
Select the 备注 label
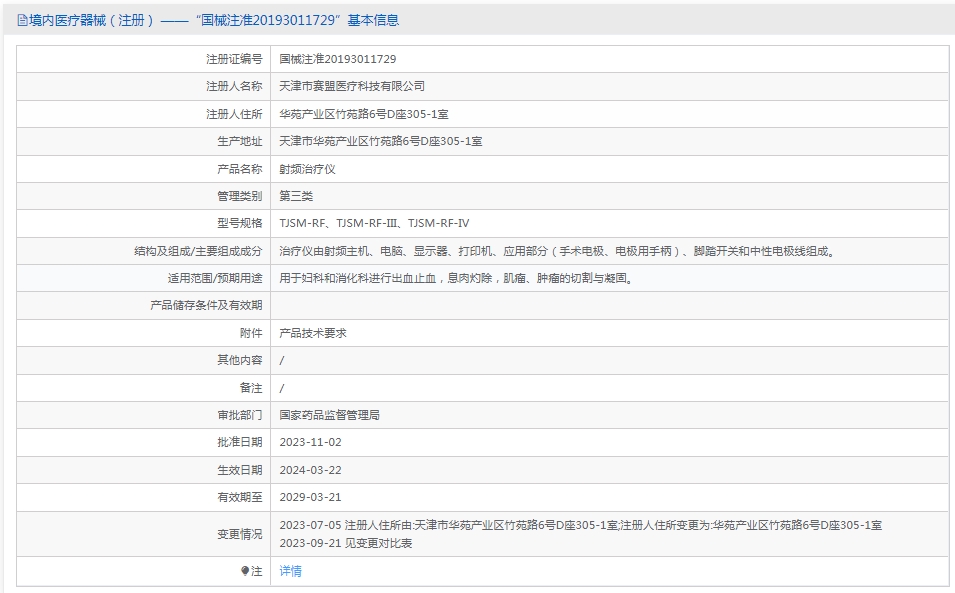point(251,388)
